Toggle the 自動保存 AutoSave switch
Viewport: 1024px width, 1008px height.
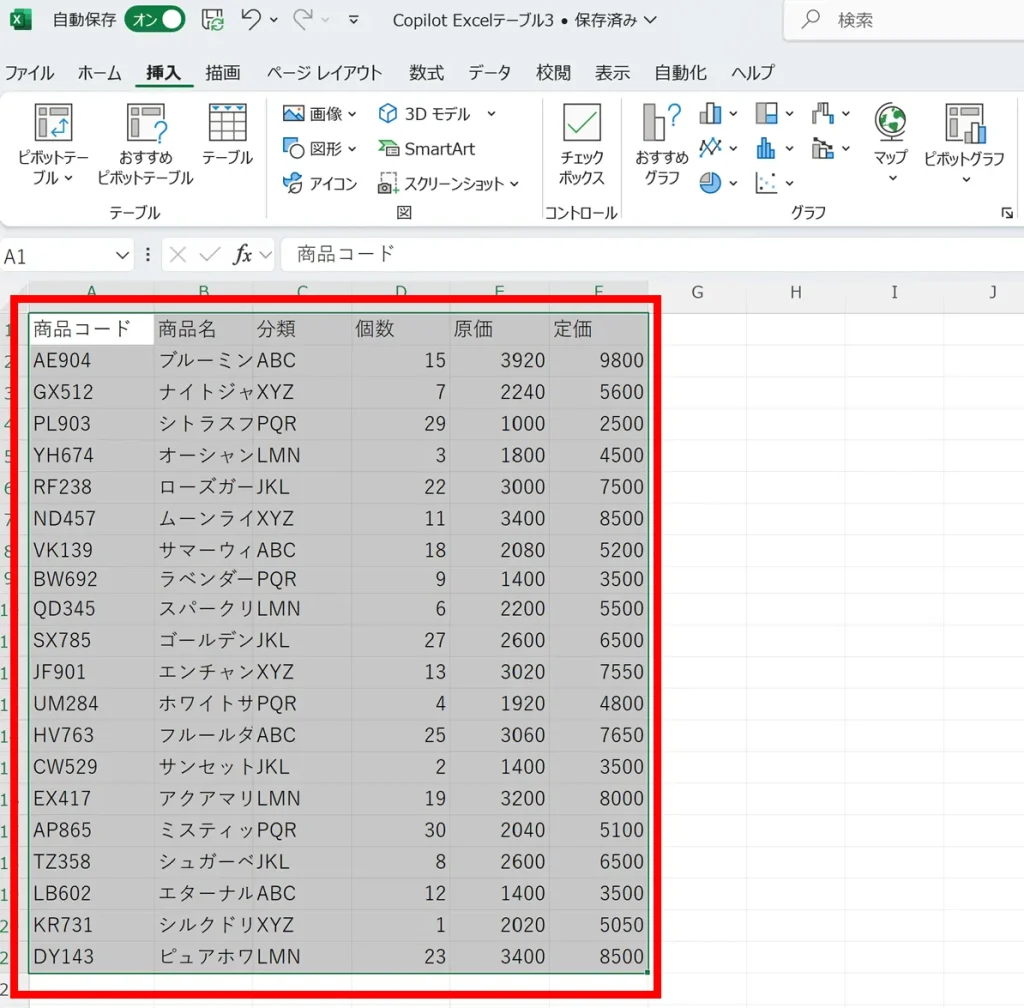click(x=155, y=19)
